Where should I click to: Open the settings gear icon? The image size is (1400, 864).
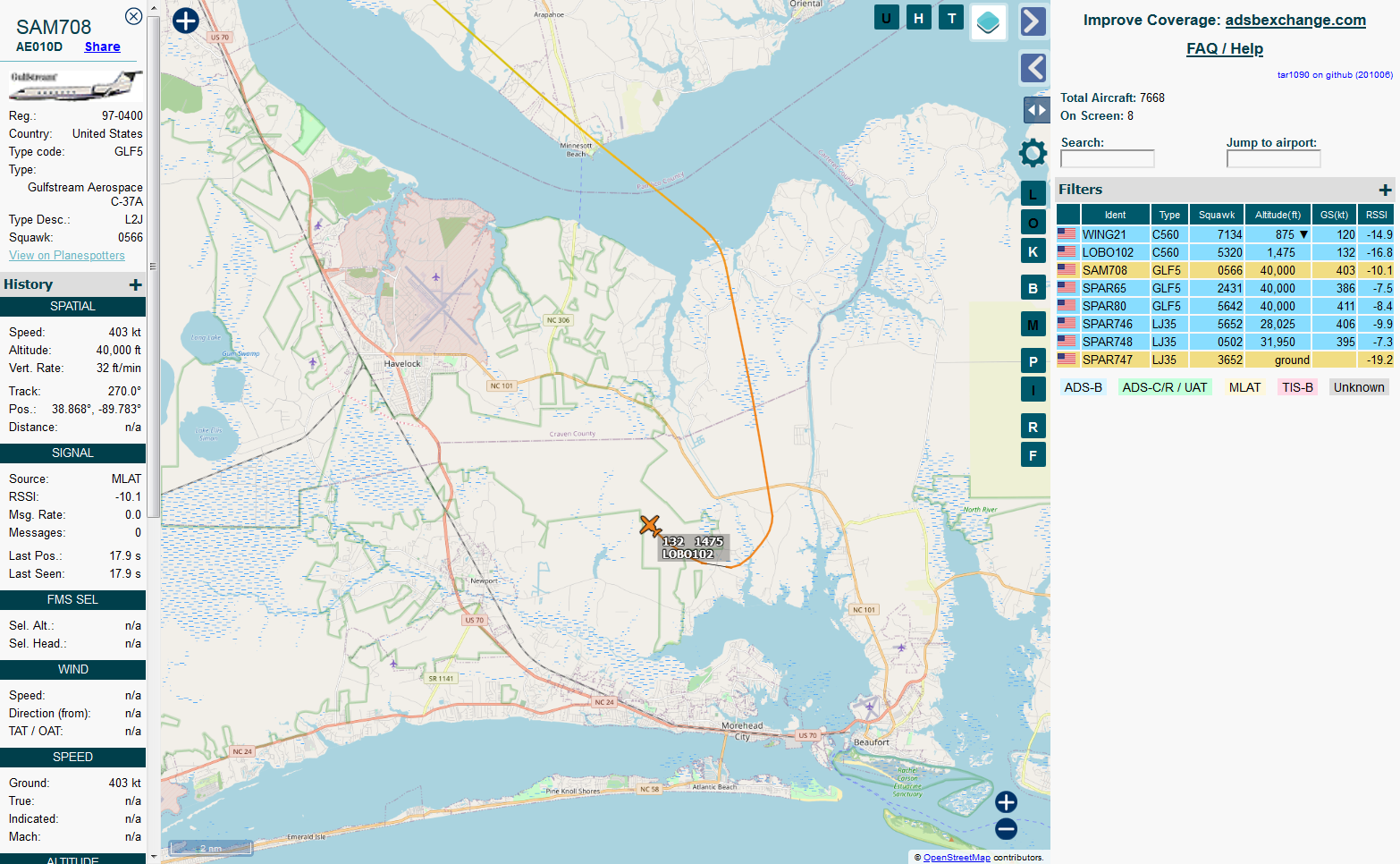click(x=1033, y=153)
